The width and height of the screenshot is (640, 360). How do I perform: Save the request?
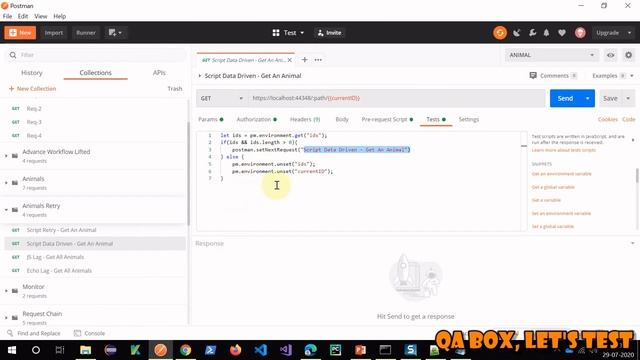(x=610, y=98)
